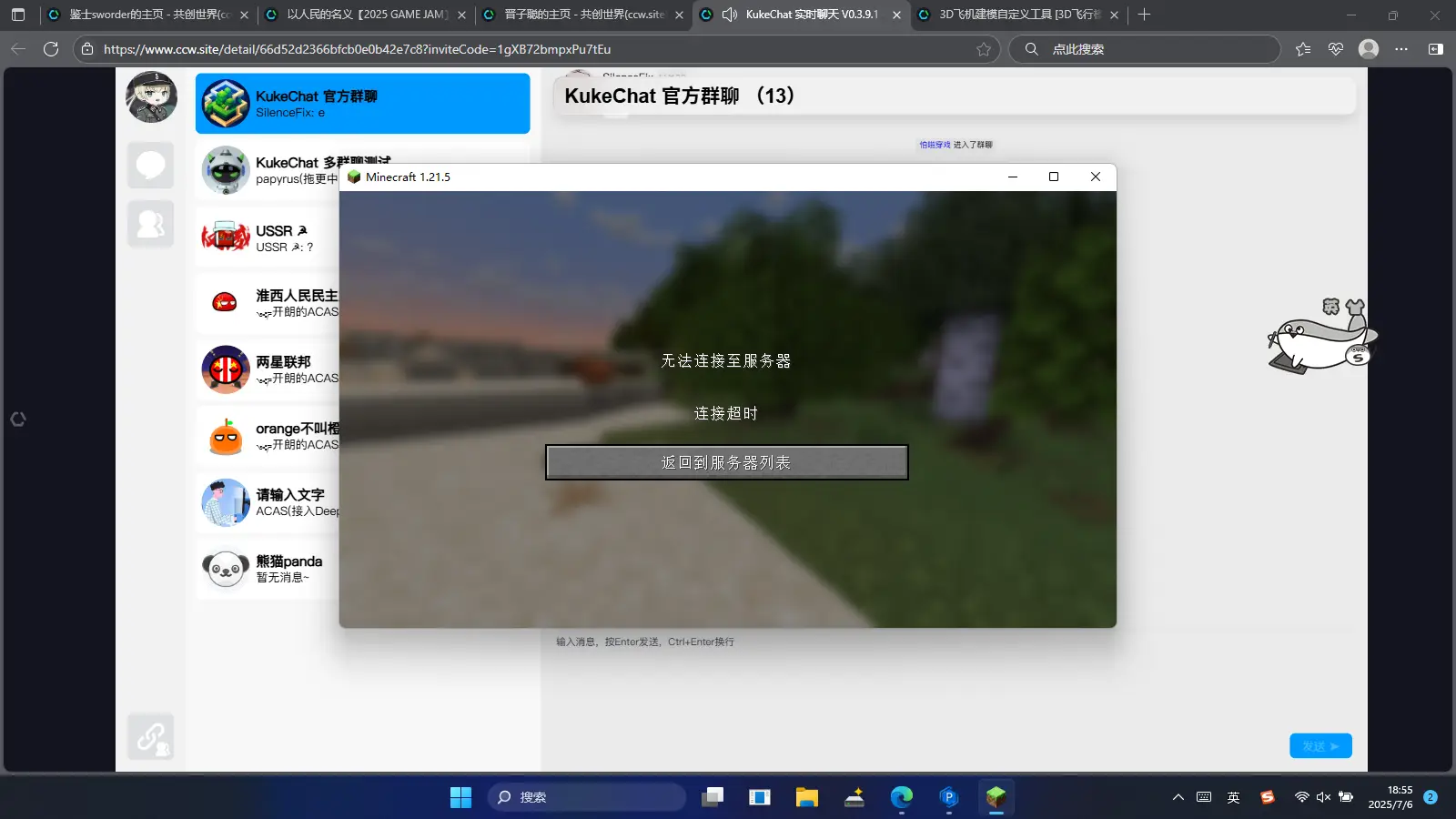The height and width of the screenshot is (819, 1456).
Task: Open Sogou input tray icon
Action: coord(1268,797)
